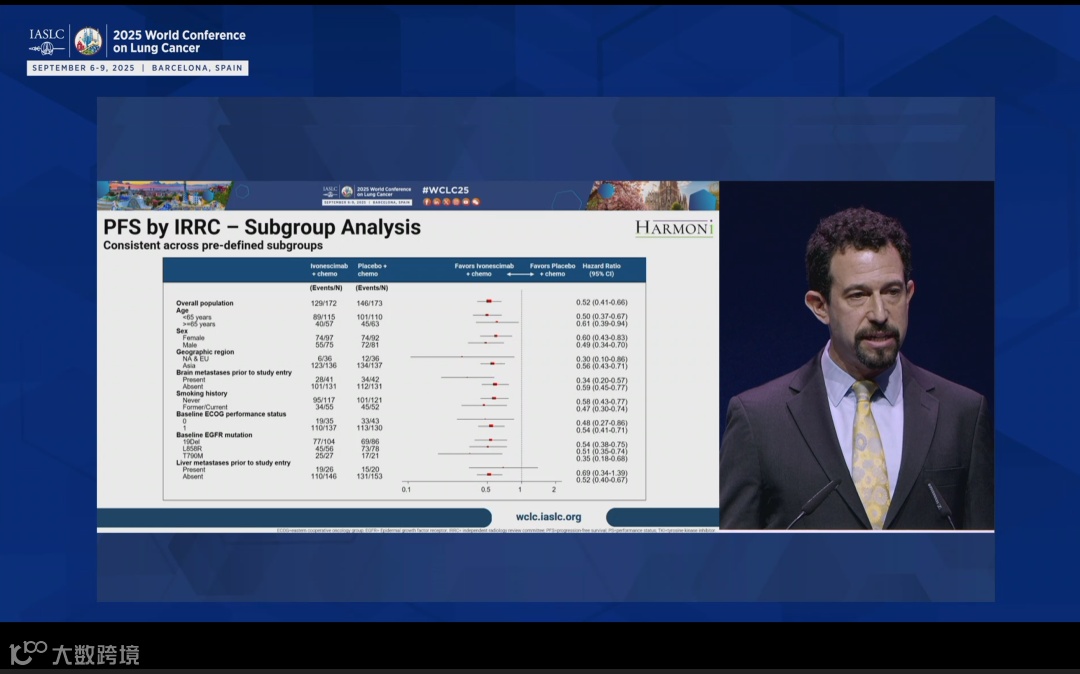The width and height of the screenshot is (1080, 674).
Task: Click events value '129/172' for overall population
Action: (x=324, y=303)
